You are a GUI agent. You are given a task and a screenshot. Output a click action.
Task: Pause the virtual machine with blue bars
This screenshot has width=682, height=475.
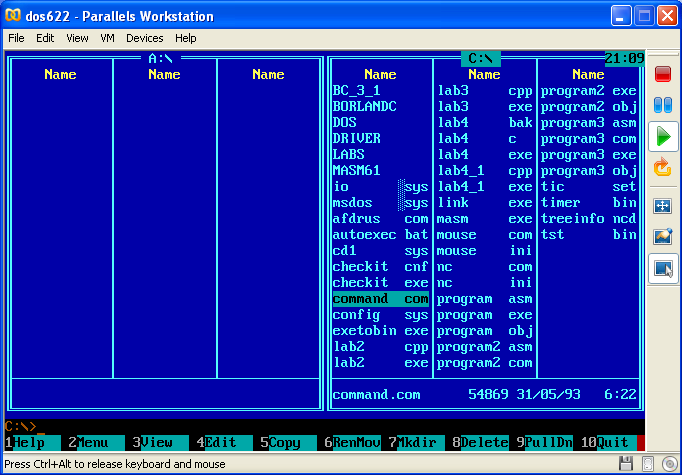[663, 105]
